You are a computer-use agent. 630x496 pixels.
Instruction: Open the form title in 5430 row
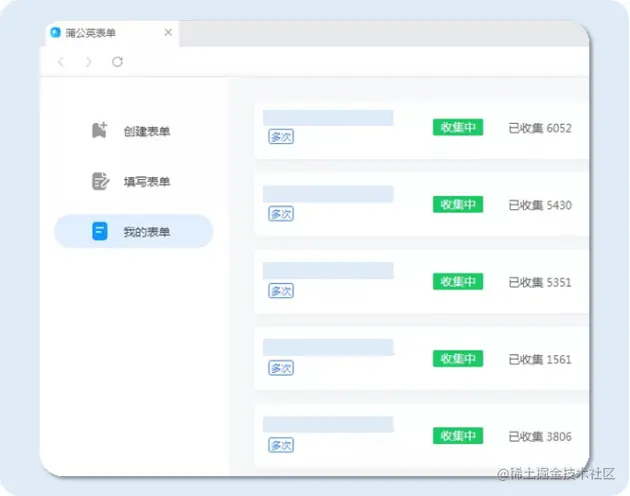(x=328, y=194)
